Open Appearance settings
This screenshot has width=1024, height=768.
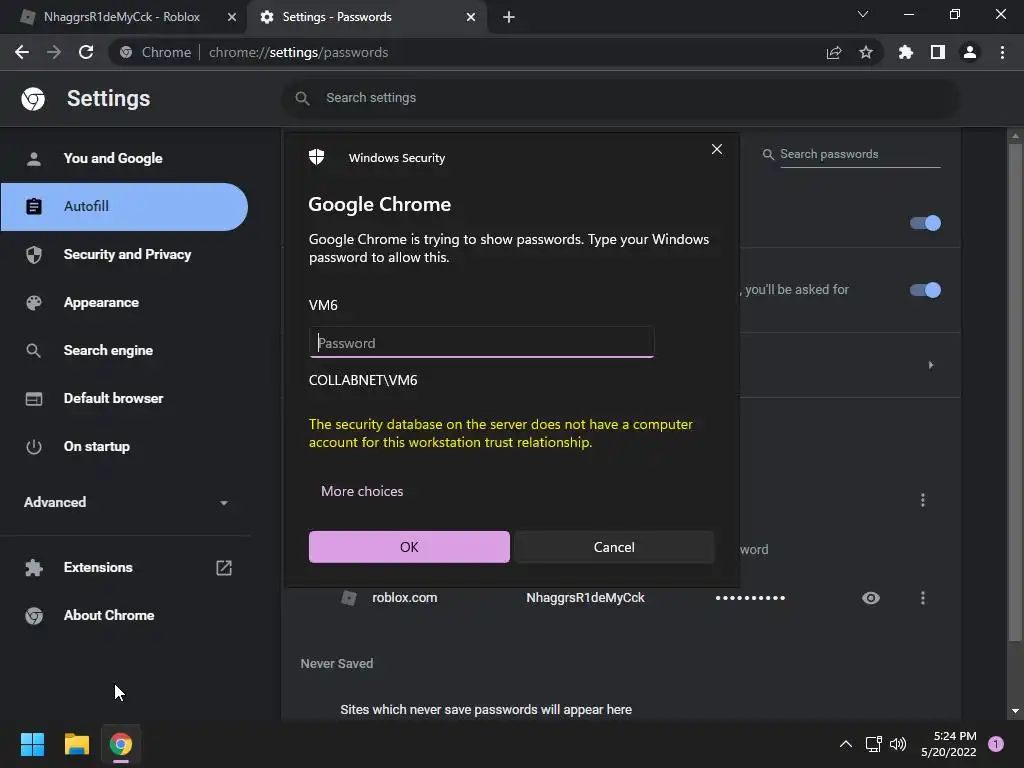(124, 302)
